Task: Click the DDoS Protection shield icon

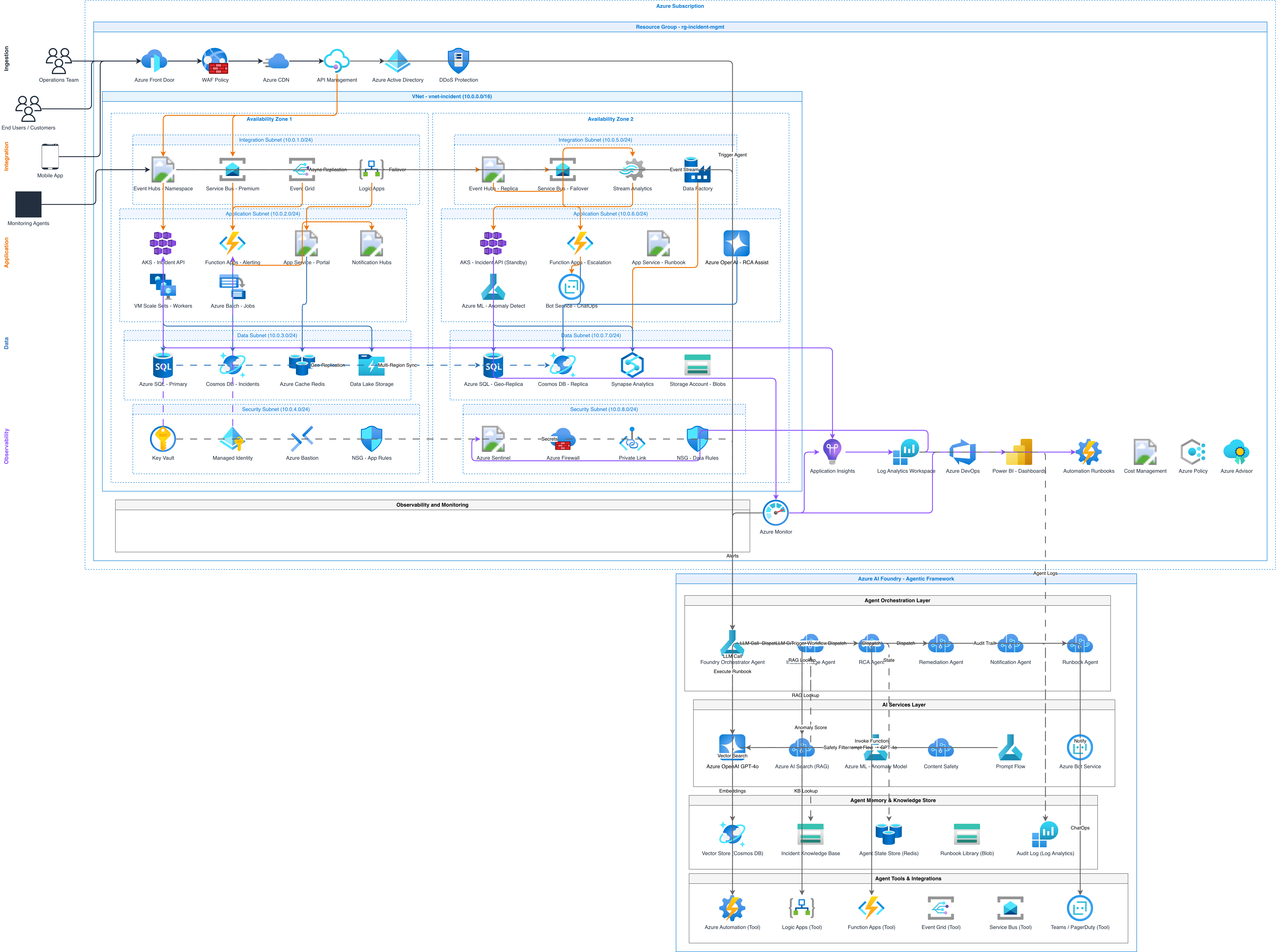Action: pos(458,61)
